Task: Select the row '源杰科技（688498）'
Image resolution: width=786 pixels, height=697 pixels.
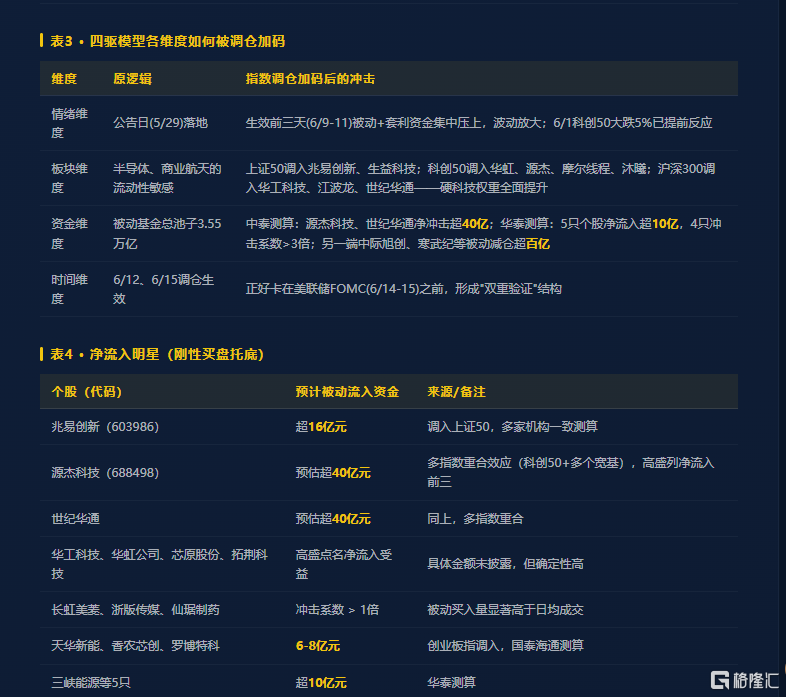Action: (x=388, y=472)
